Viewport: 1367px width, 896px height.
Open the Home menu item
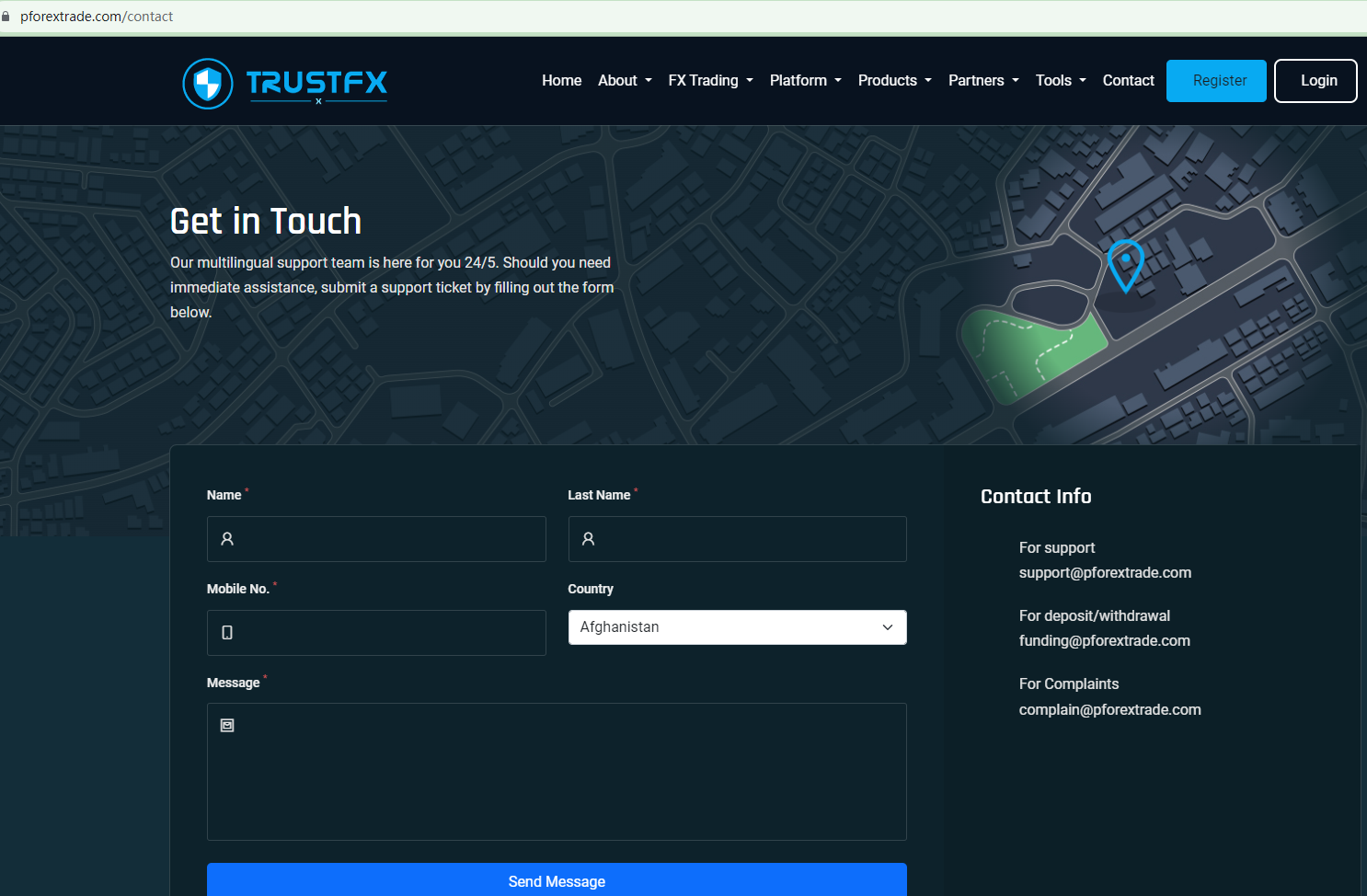pos(561,81)
